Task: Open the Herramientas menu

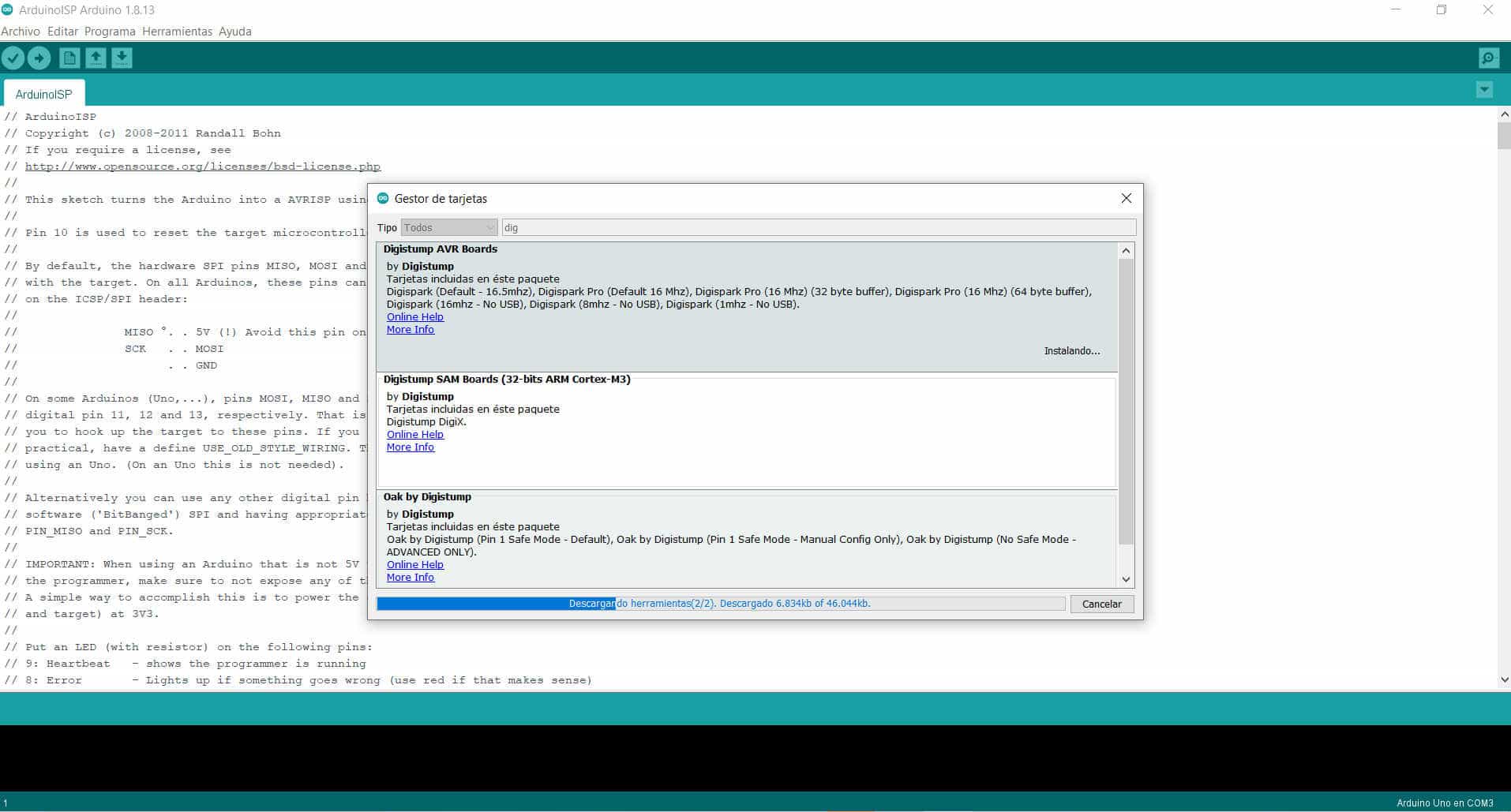Action: (x=177, y=32)
